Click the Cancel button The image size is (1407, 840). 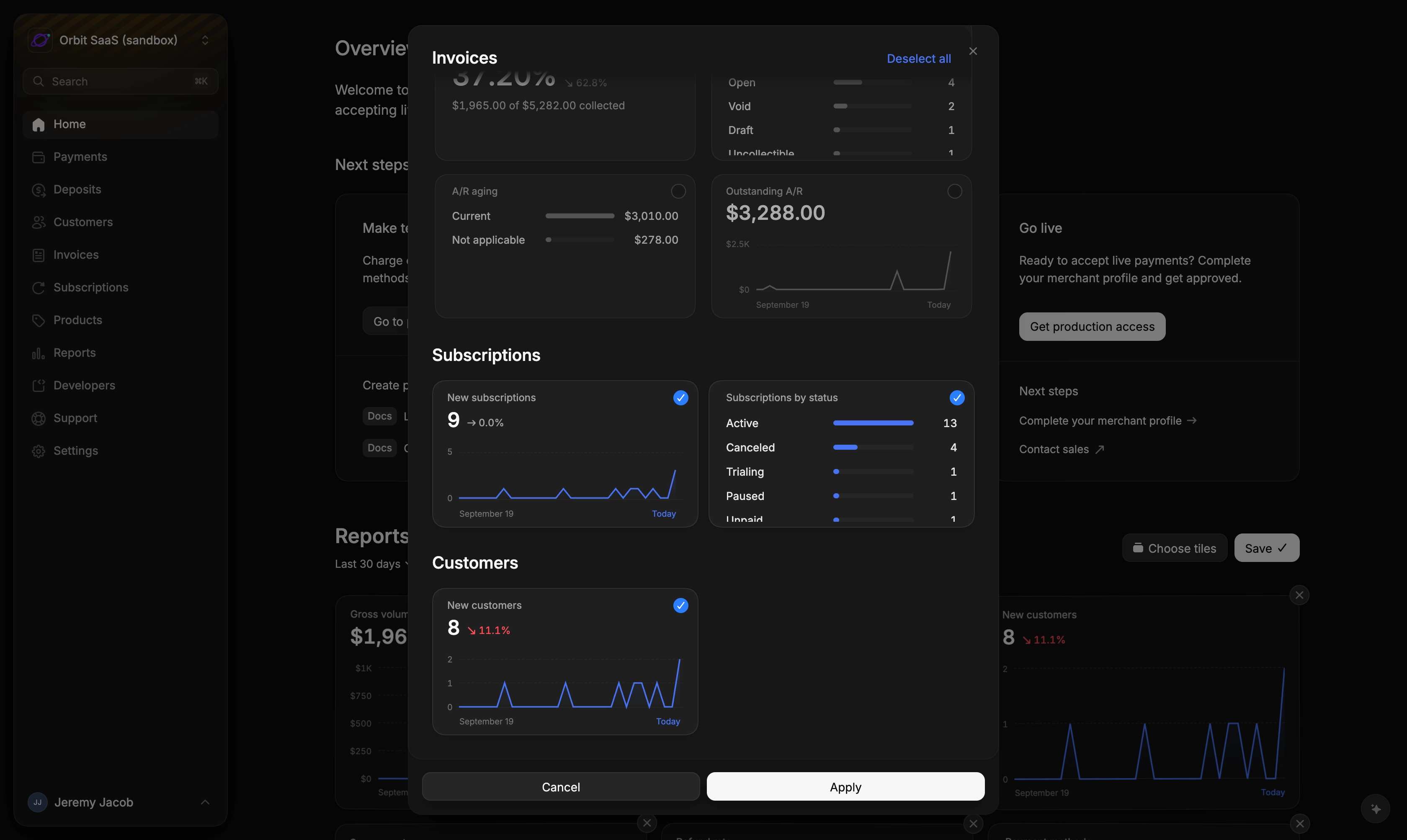click(561, 787)
